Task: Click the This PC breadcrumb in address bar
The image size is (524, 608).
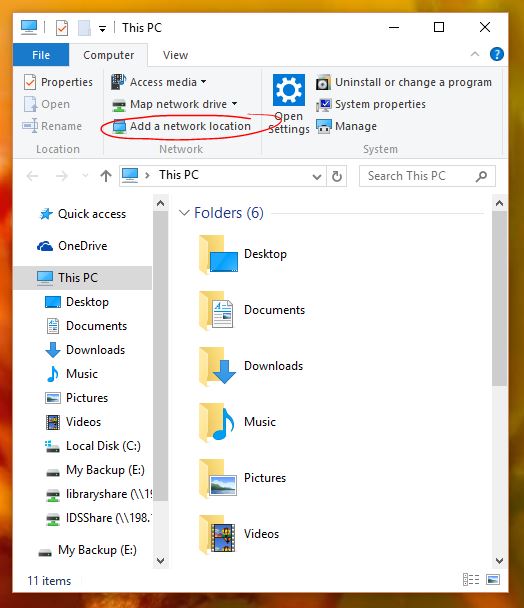Action: pos(179,175)
